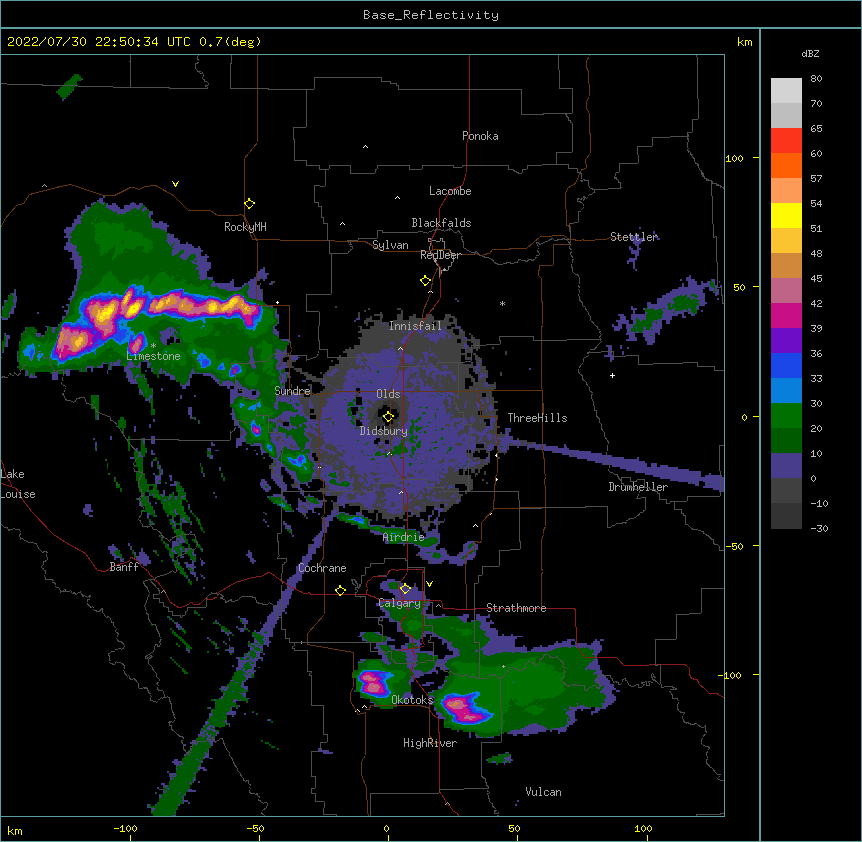Click the Vulcan label

(x=543, y=791)
